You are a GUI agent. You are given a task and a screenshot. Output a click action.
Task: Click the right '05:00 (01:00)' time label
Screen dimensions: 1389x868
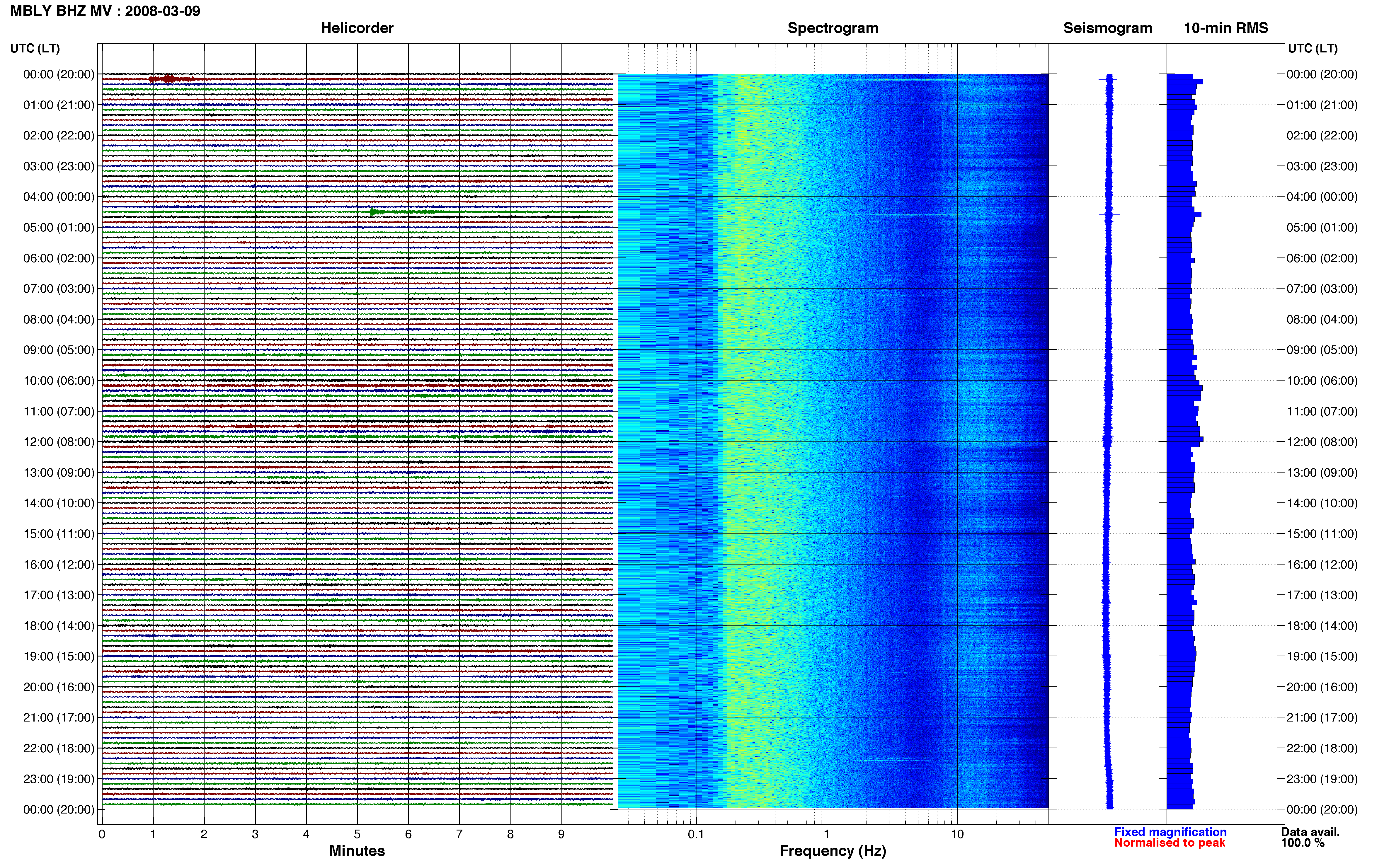[x=1322, y=227]
